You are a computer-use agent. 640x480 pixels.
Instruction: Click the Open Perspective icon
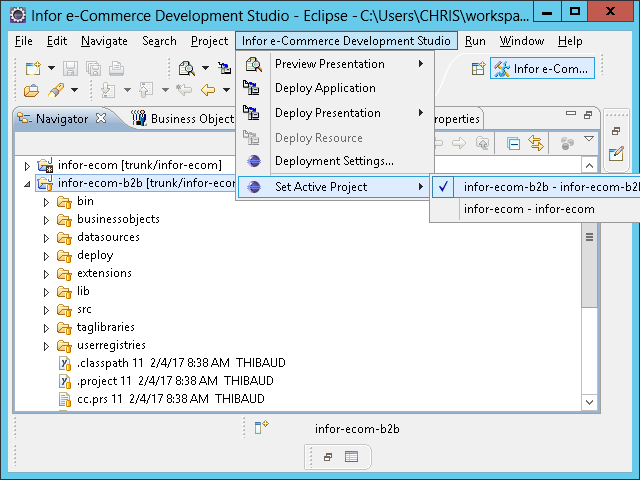tap(478, 68)
